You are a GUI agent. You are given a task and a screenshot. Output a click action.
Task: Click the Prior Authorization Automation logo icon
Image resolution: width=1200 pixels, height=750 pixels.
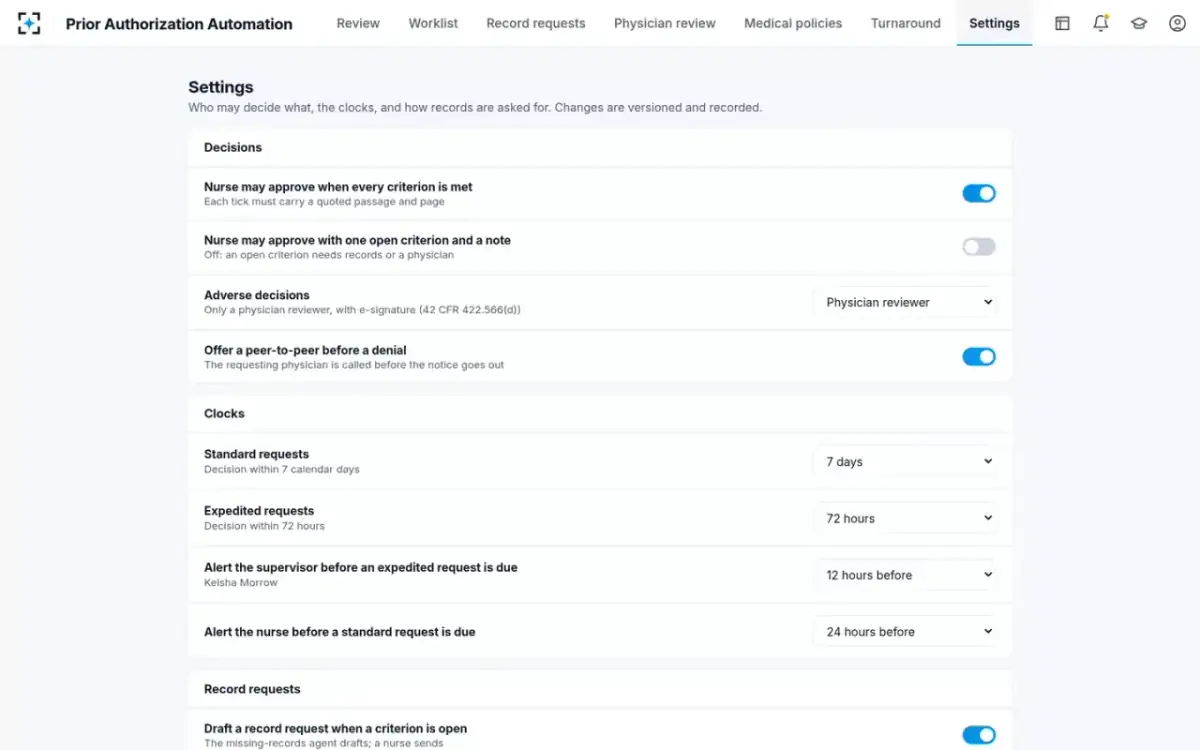[29, 23]
